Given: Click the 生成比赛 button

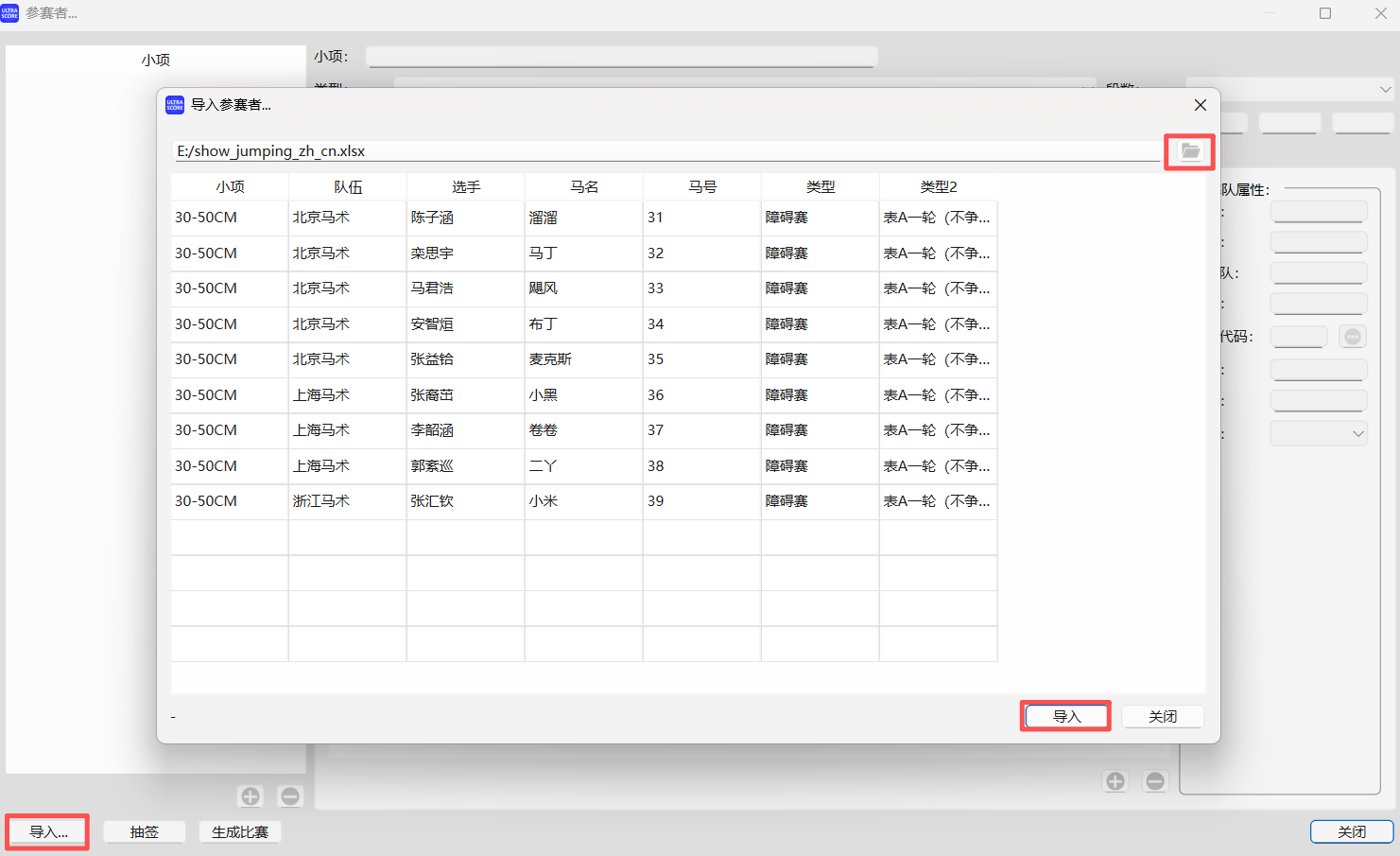Looking at the screenshot, I should (239, 831).
